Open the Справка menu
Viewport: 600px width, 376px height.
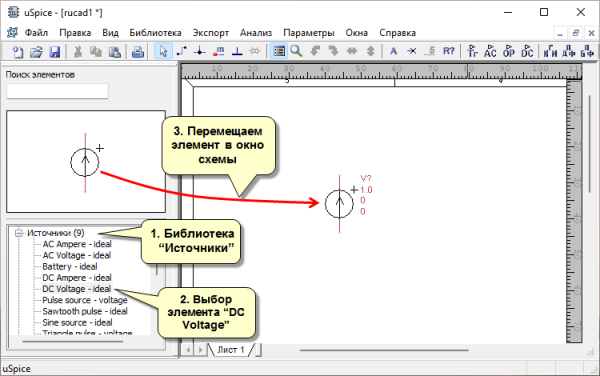[x=398, y=33]
